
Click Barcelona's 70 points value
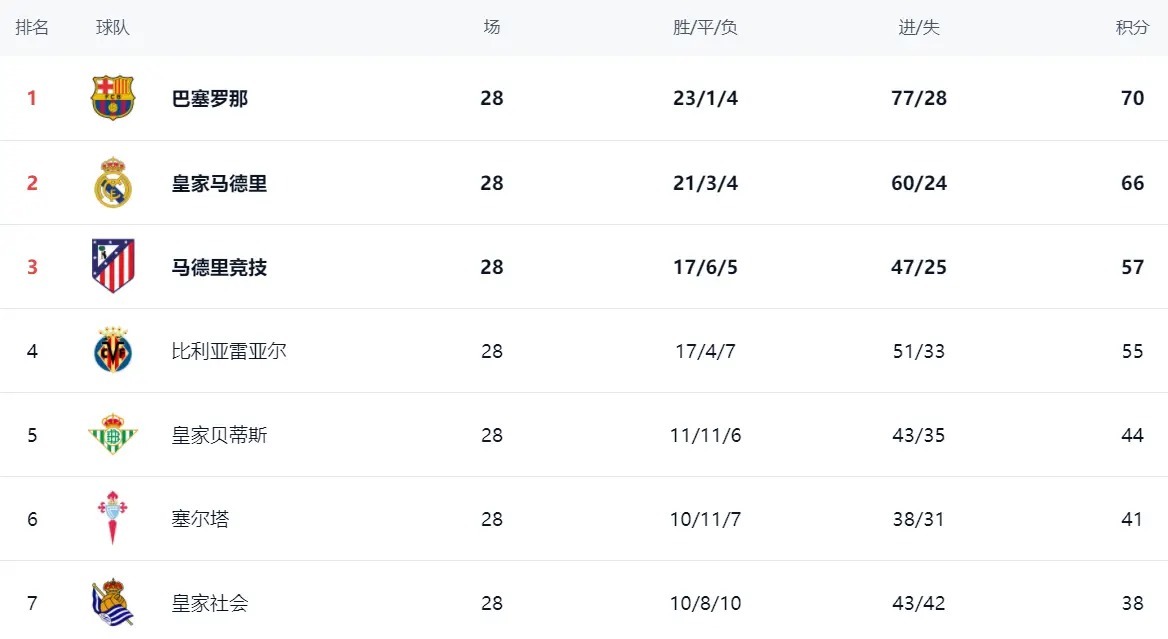point(1132,99)
